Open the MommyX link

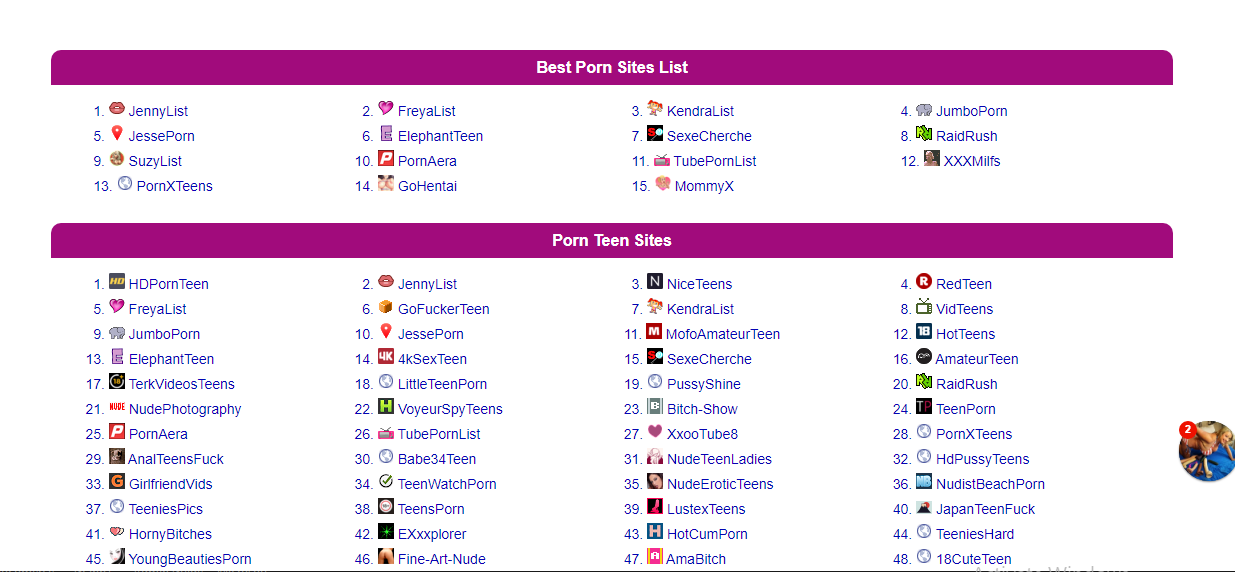point(704,186)
